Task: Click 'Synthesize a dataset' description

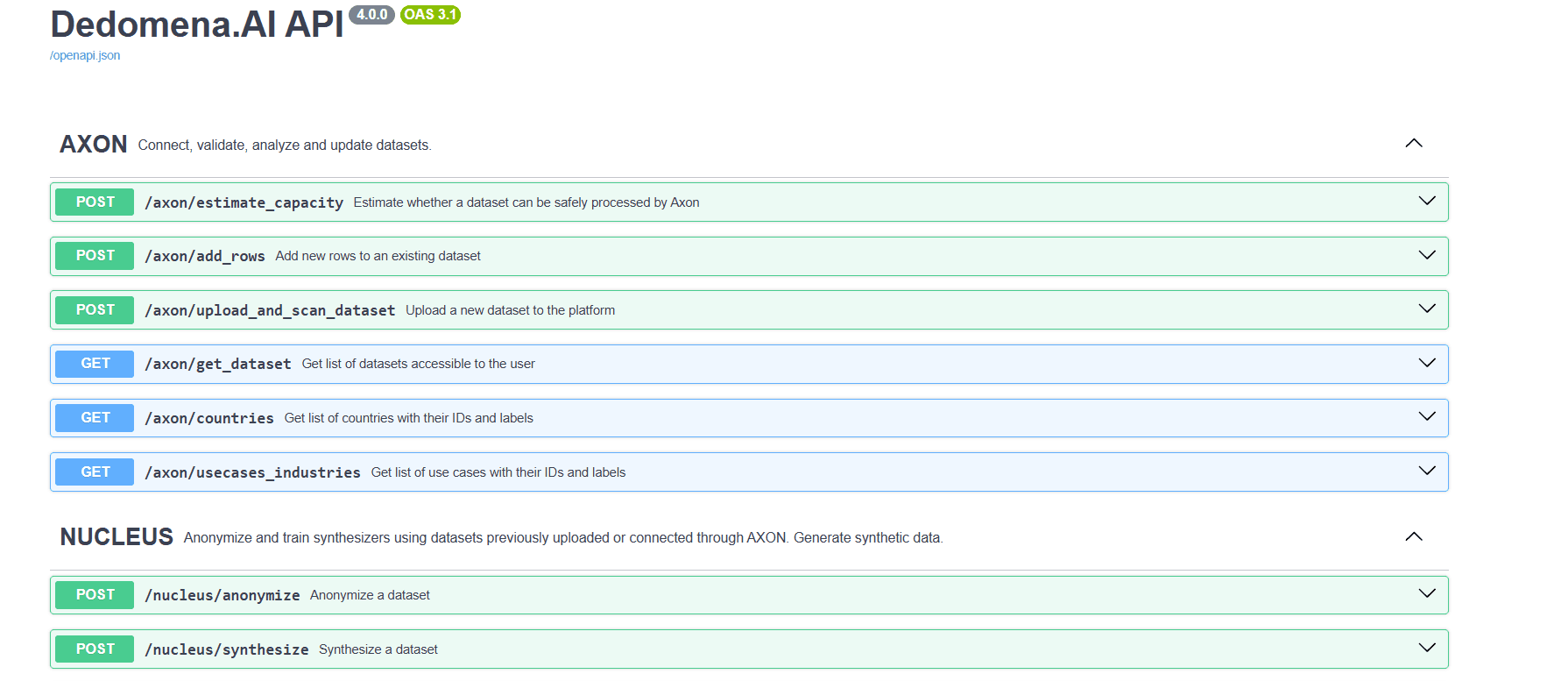Action: pyautogui.click(x=378, y=649)
